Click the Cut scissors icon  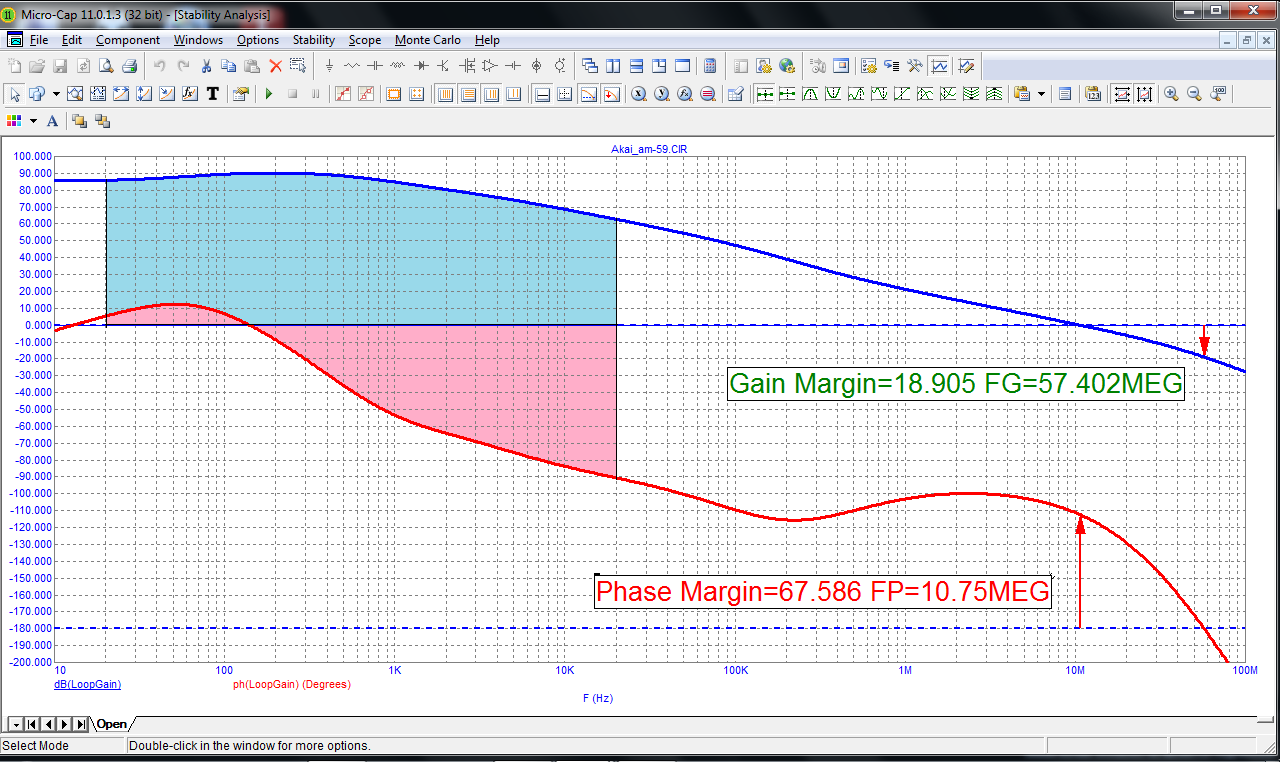click(x=206, y=66)
